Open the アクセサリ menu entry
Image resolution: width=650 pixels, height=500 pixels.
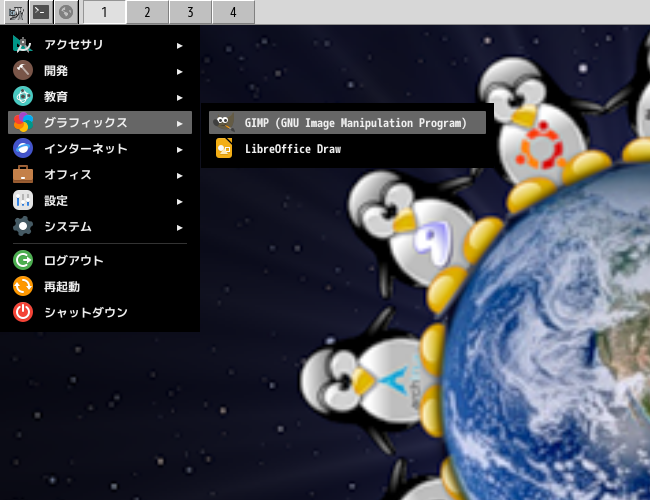100,44
